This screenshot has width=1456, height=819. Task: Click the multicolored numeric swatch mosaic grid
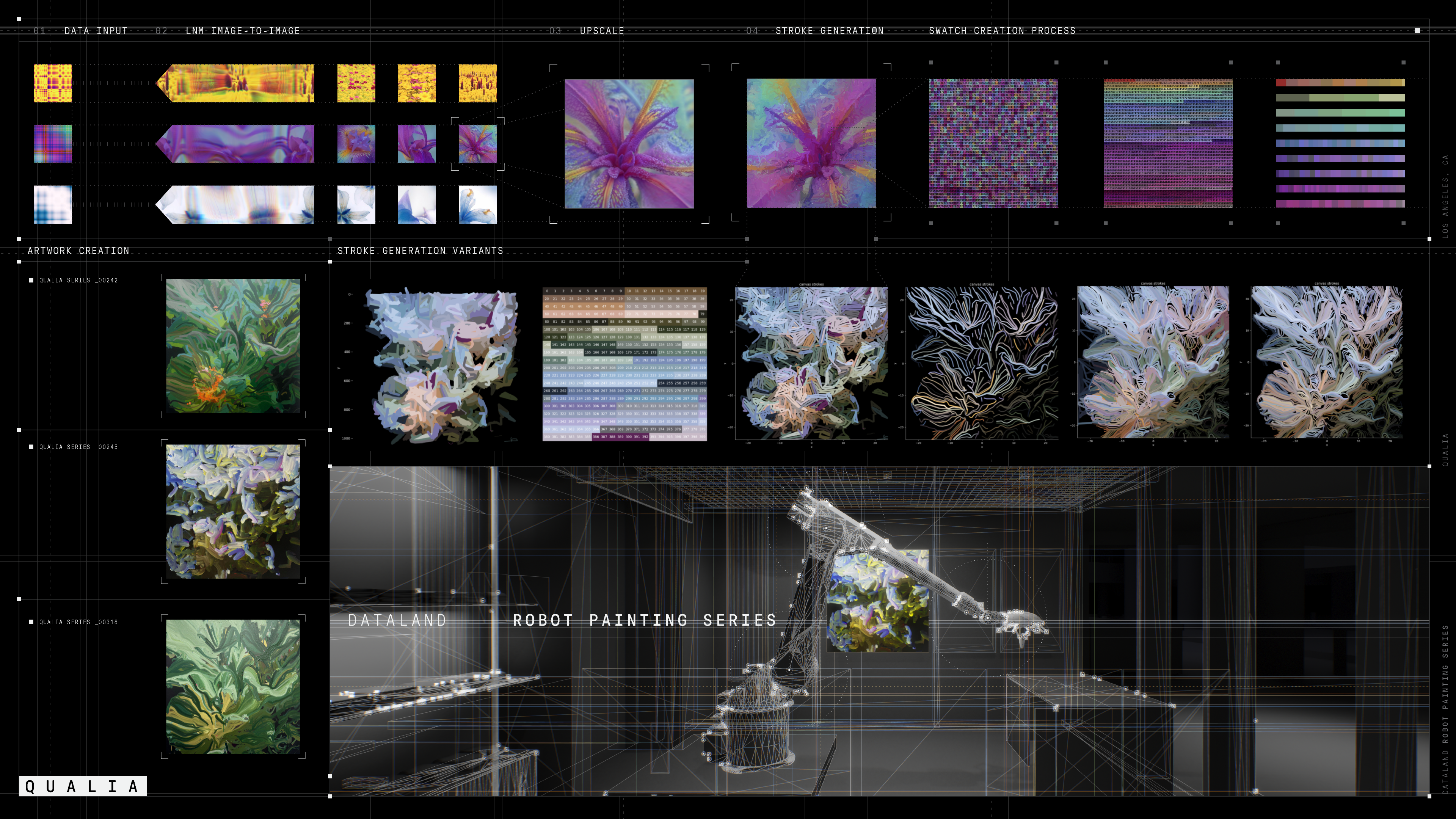[x=993, y=144]
